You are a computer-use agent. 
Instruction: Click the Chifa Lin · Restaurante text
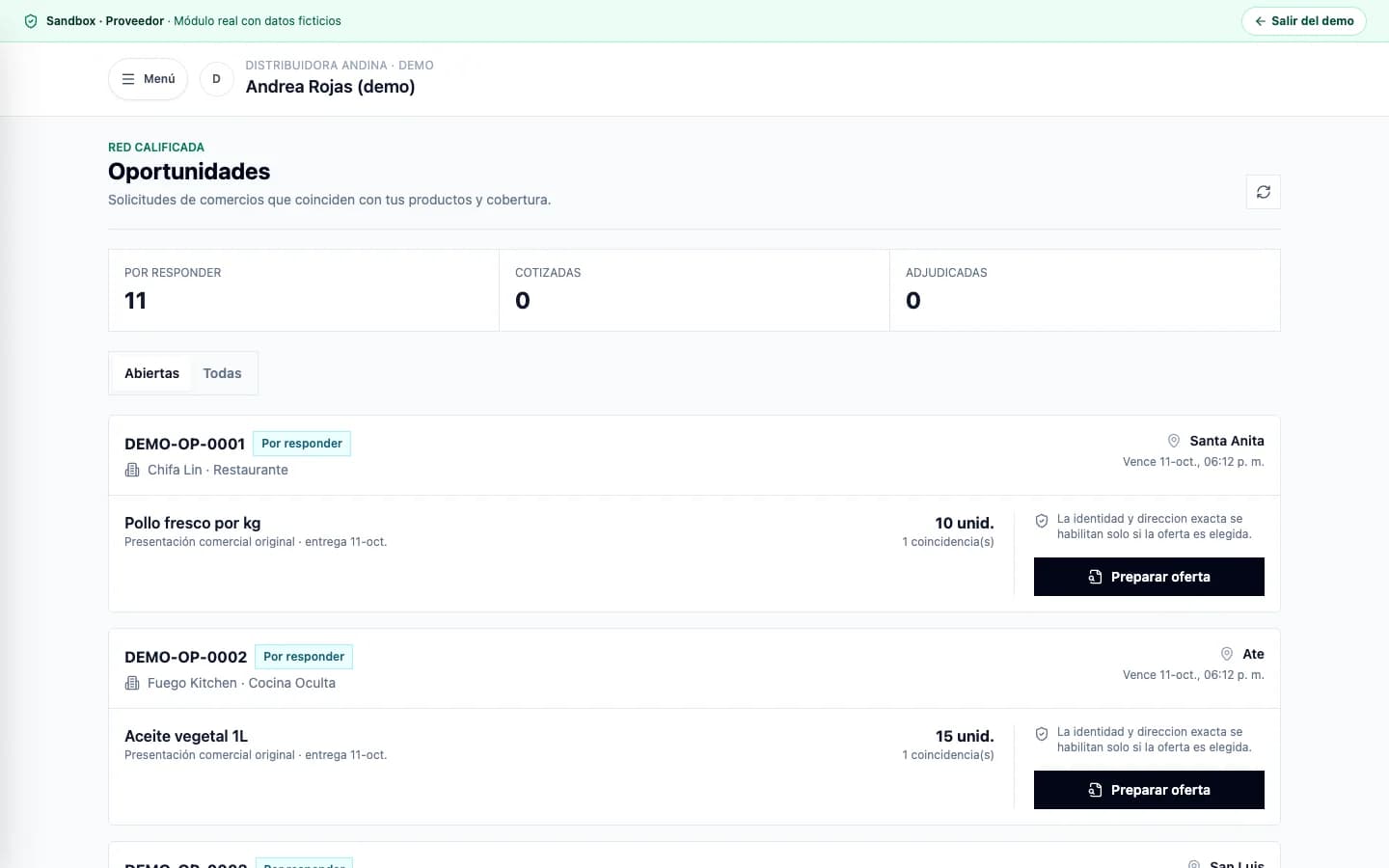coord(217,470)
